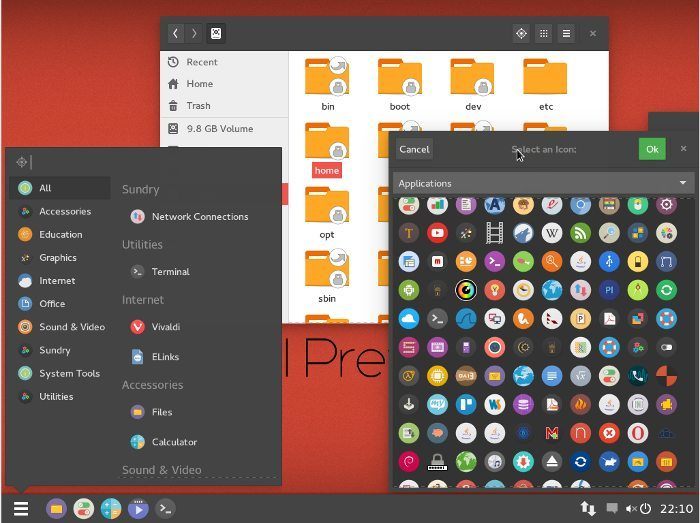Screen dimensions: 700x523
Task: Select the yellow battery icon
Action: pyautogui.click(x=638, y=262)
